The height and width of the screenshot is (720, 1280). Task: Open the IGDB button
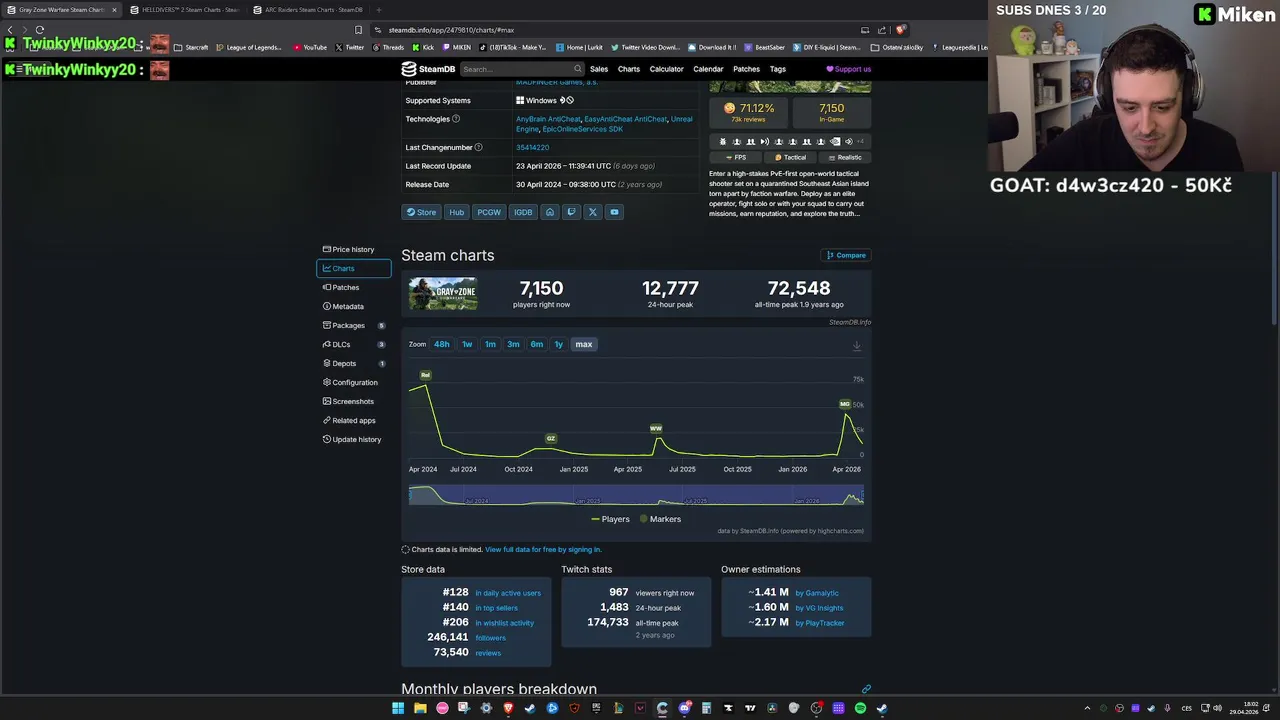(523, 212)
